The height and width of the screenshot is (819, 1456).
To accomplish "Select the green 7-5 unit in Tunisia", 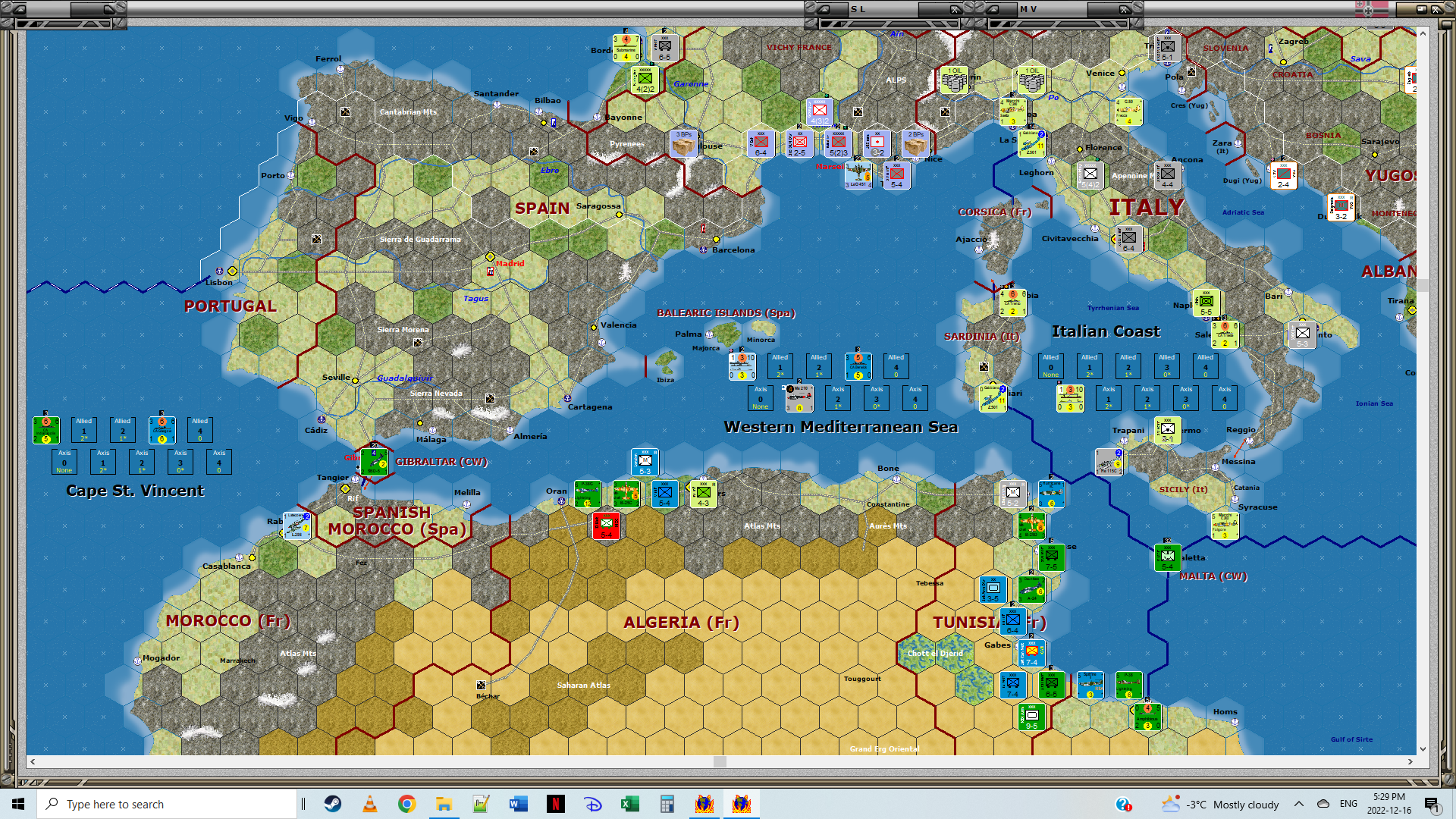I will point(1052,557).
